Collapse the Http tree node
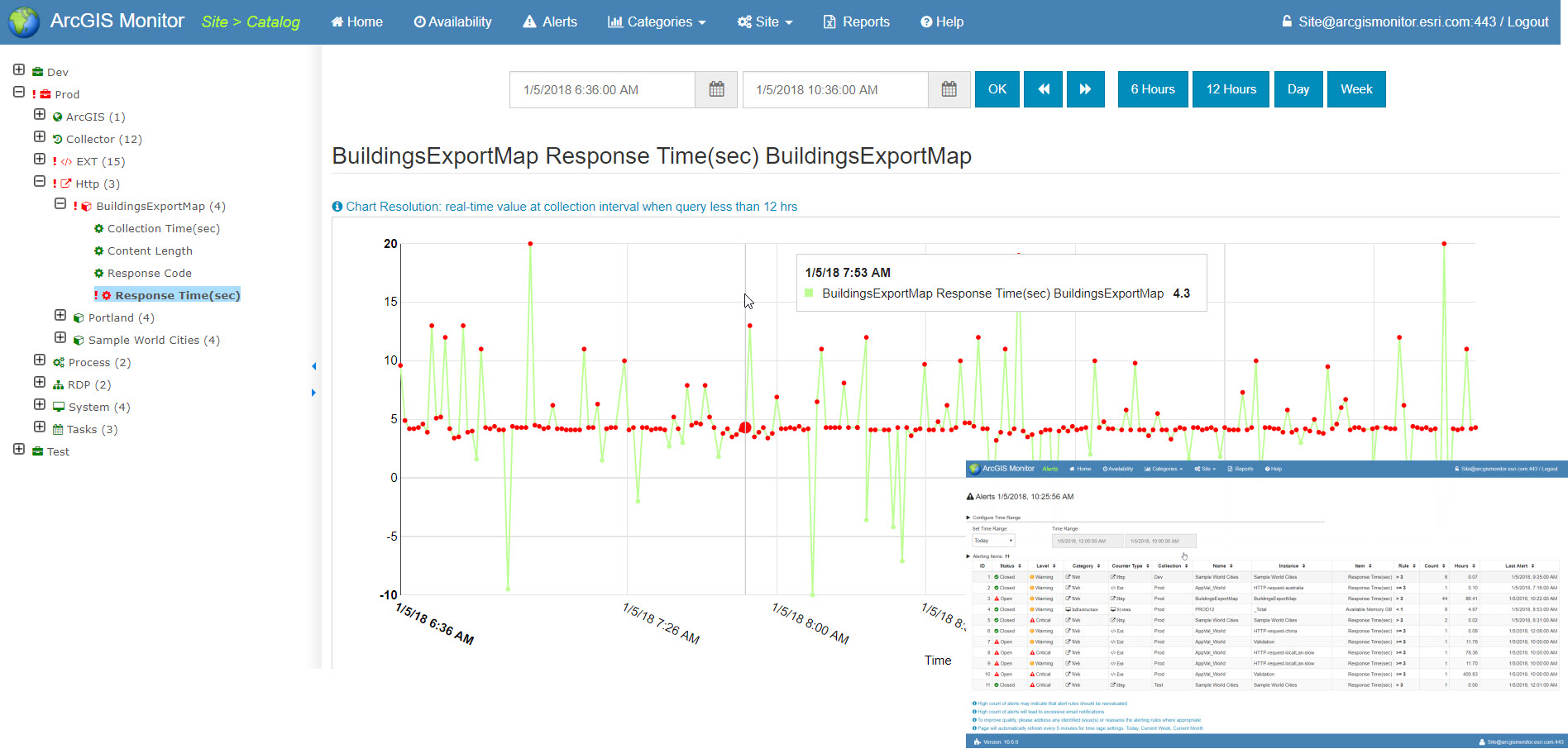 tap(39, 181)
